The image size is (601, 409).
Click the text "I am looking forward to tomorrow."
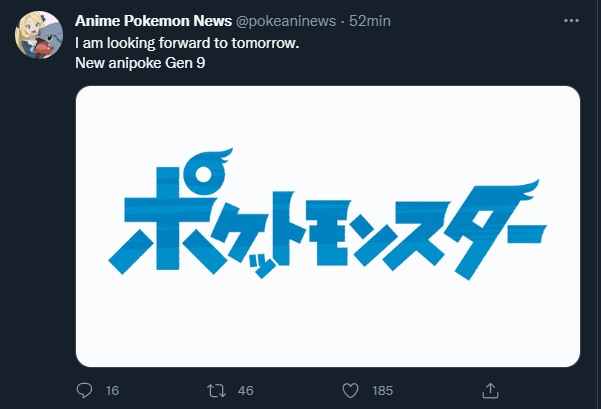pyautogui.click(x=187, y=43)
